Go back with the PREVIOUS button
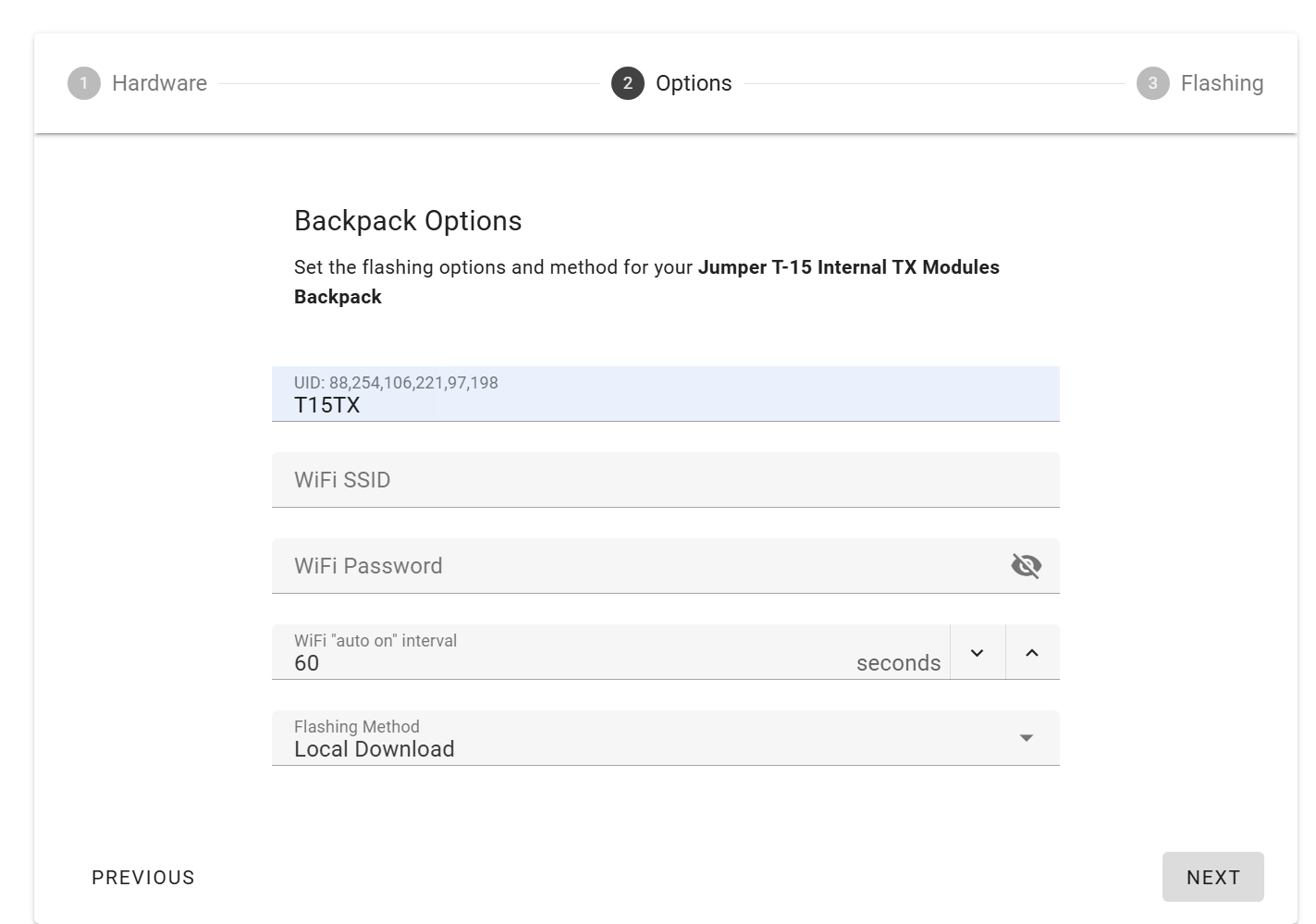 (x=143, y=877)
